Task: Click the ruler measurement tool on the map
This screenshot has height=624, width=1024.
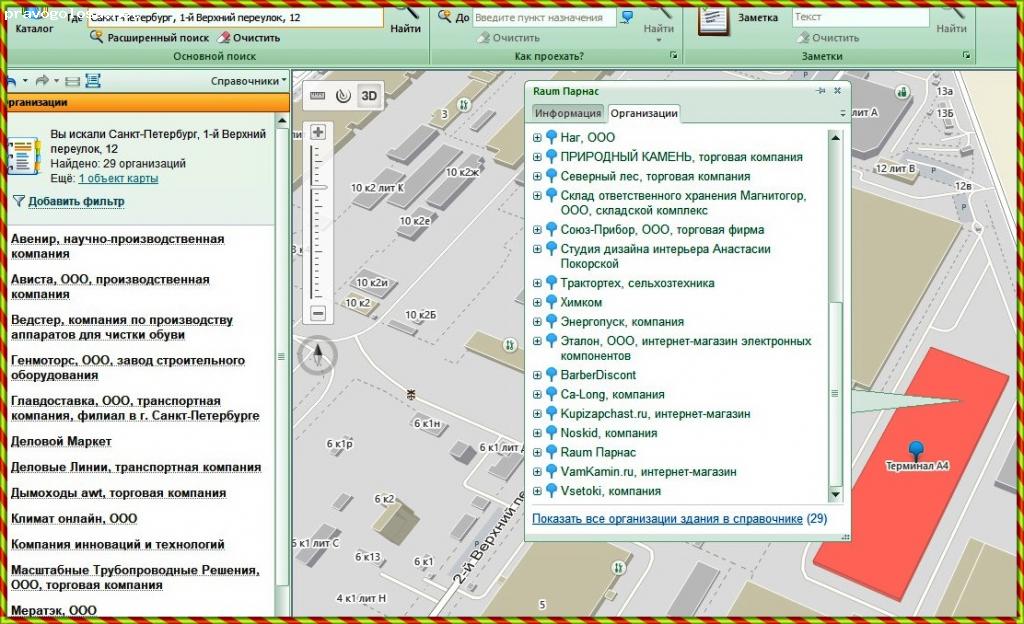Action: pyautogui.click(x=318, y=96)
